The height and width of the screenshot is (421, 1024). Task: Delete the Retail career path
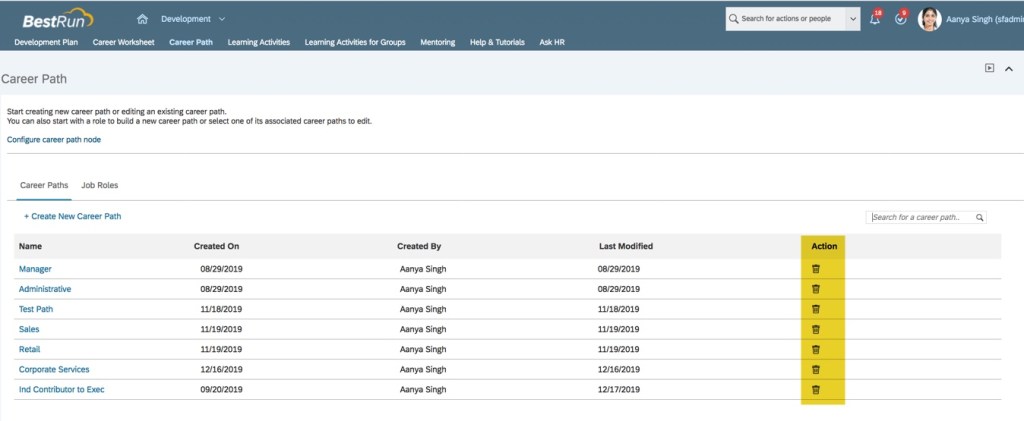pos(815,349)
